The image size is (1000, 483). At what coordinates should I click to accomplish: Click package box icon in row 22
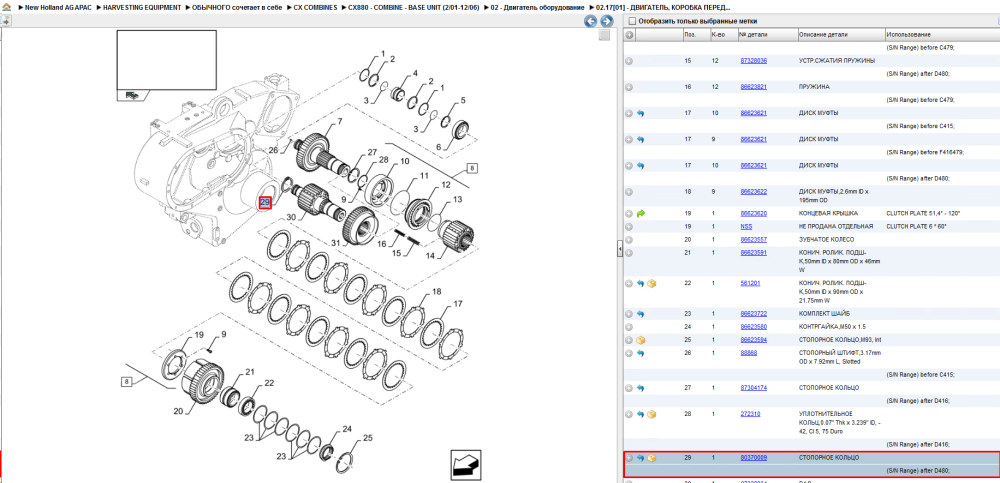pos(652,283)
